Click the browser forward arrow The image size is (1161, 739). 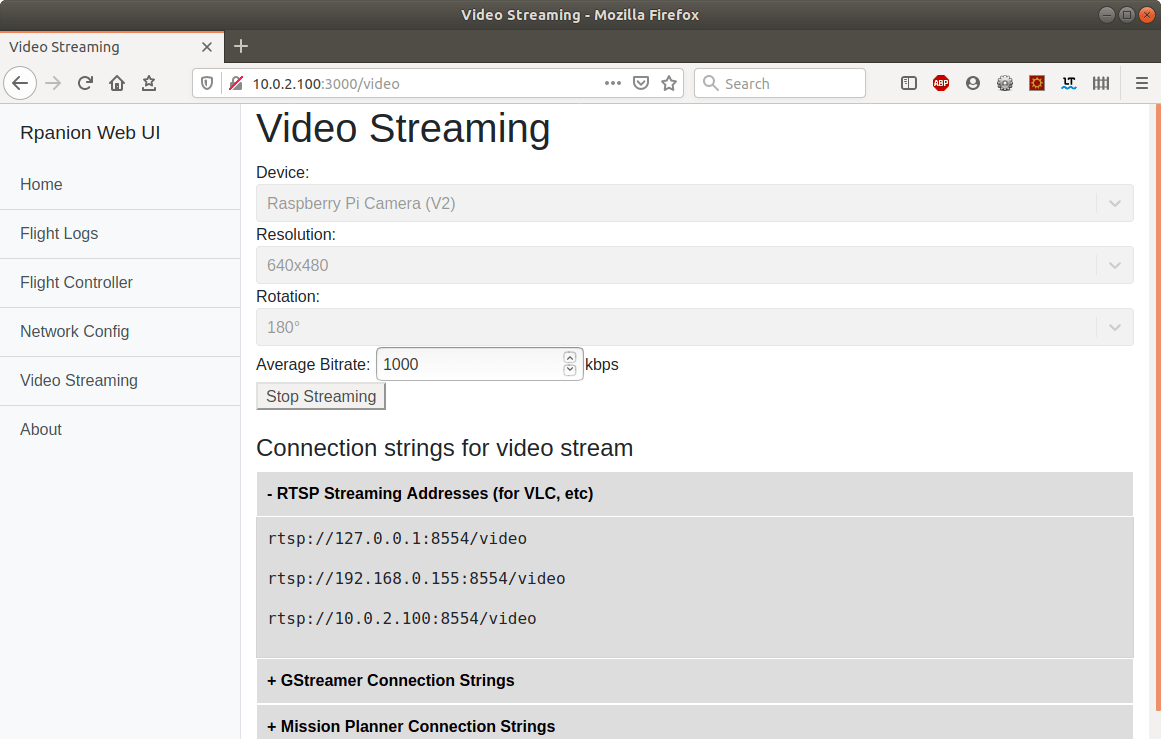pyautogui.click(x=53, y=83)
